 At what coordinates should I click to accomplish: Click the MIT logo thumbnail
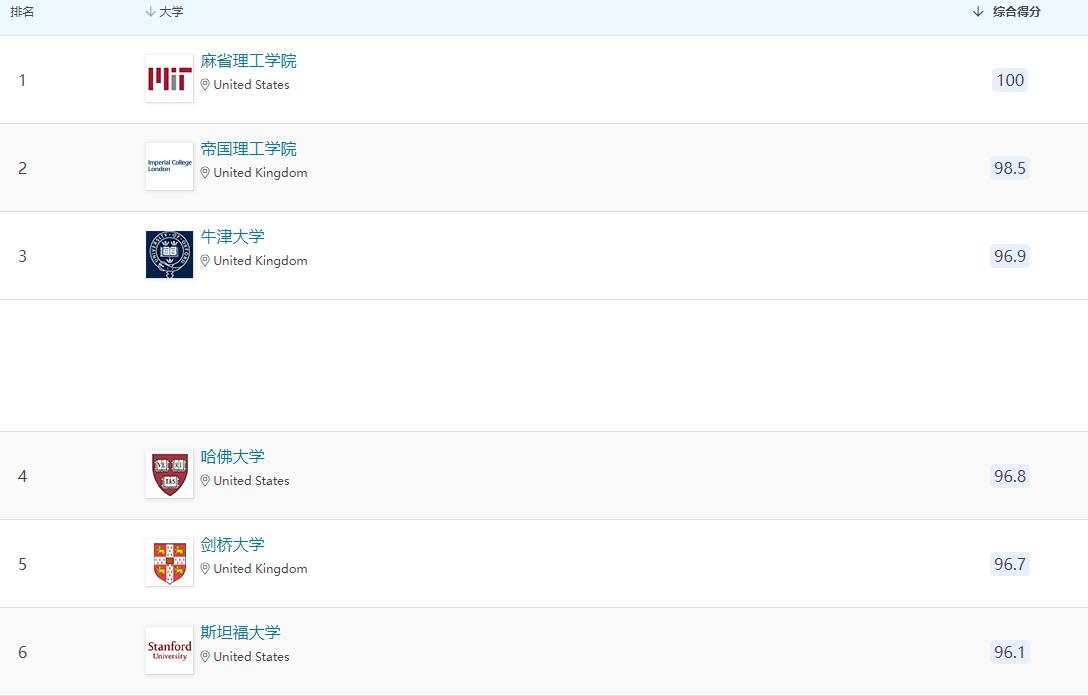tap(169, 78)
